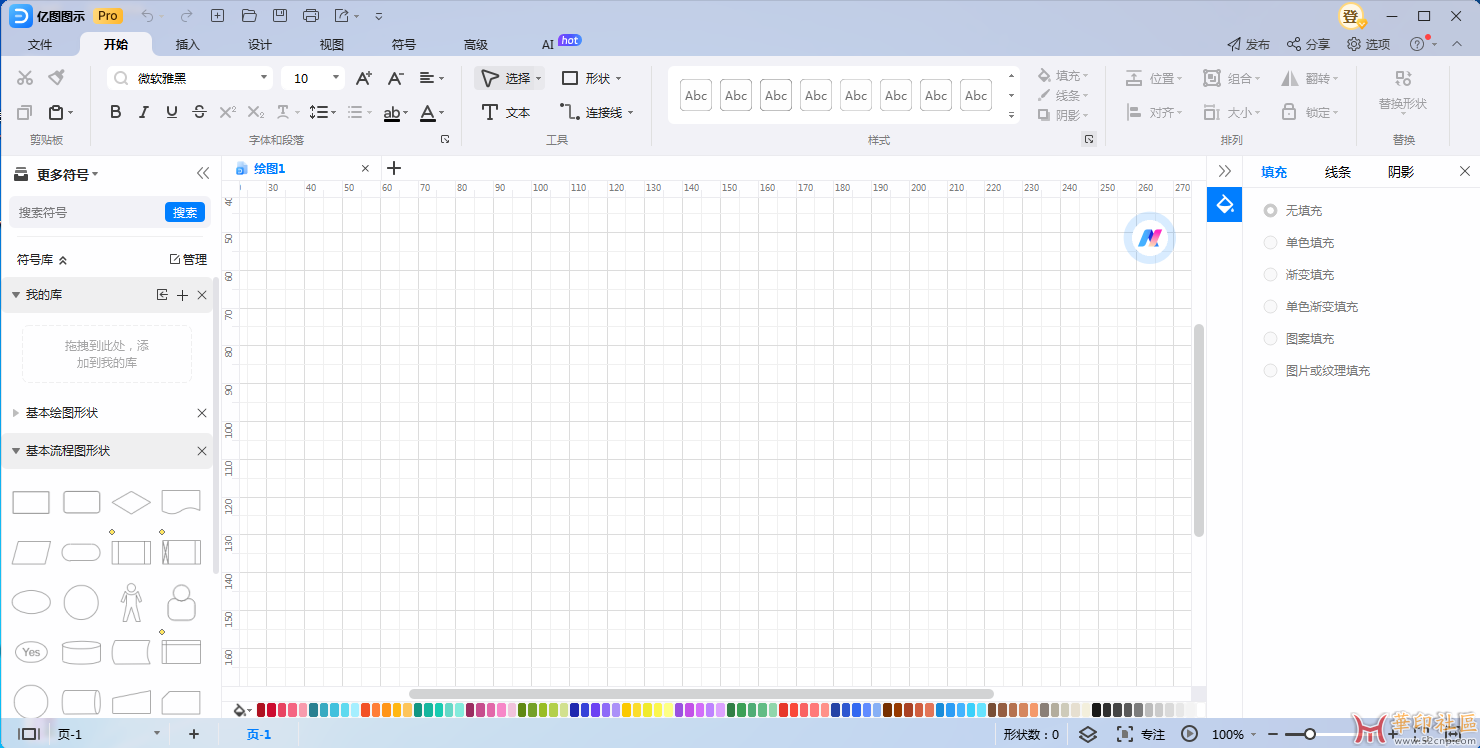Switch to the Design (设计) tab
Viewport: 1480px width, 748px height.
click(x=260, y=45)
